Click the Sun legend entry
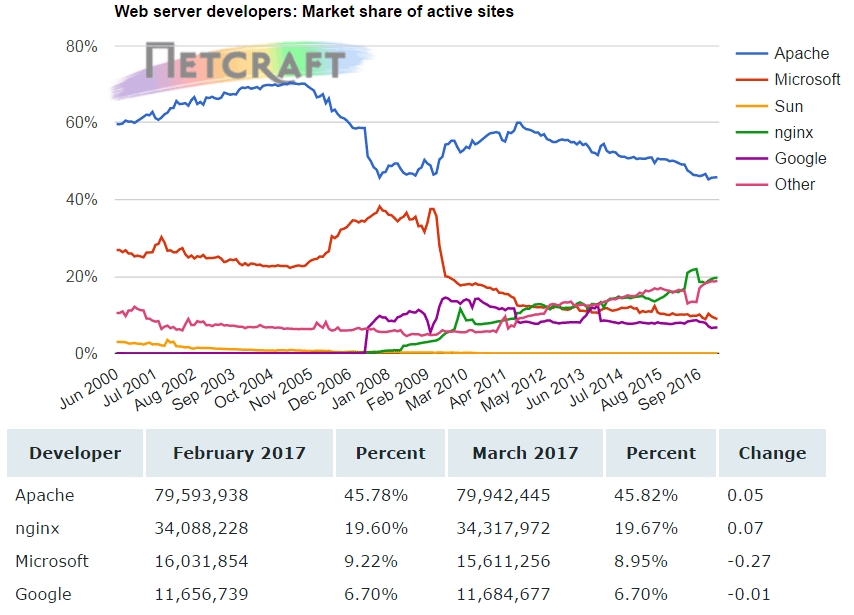 [788, 106]
